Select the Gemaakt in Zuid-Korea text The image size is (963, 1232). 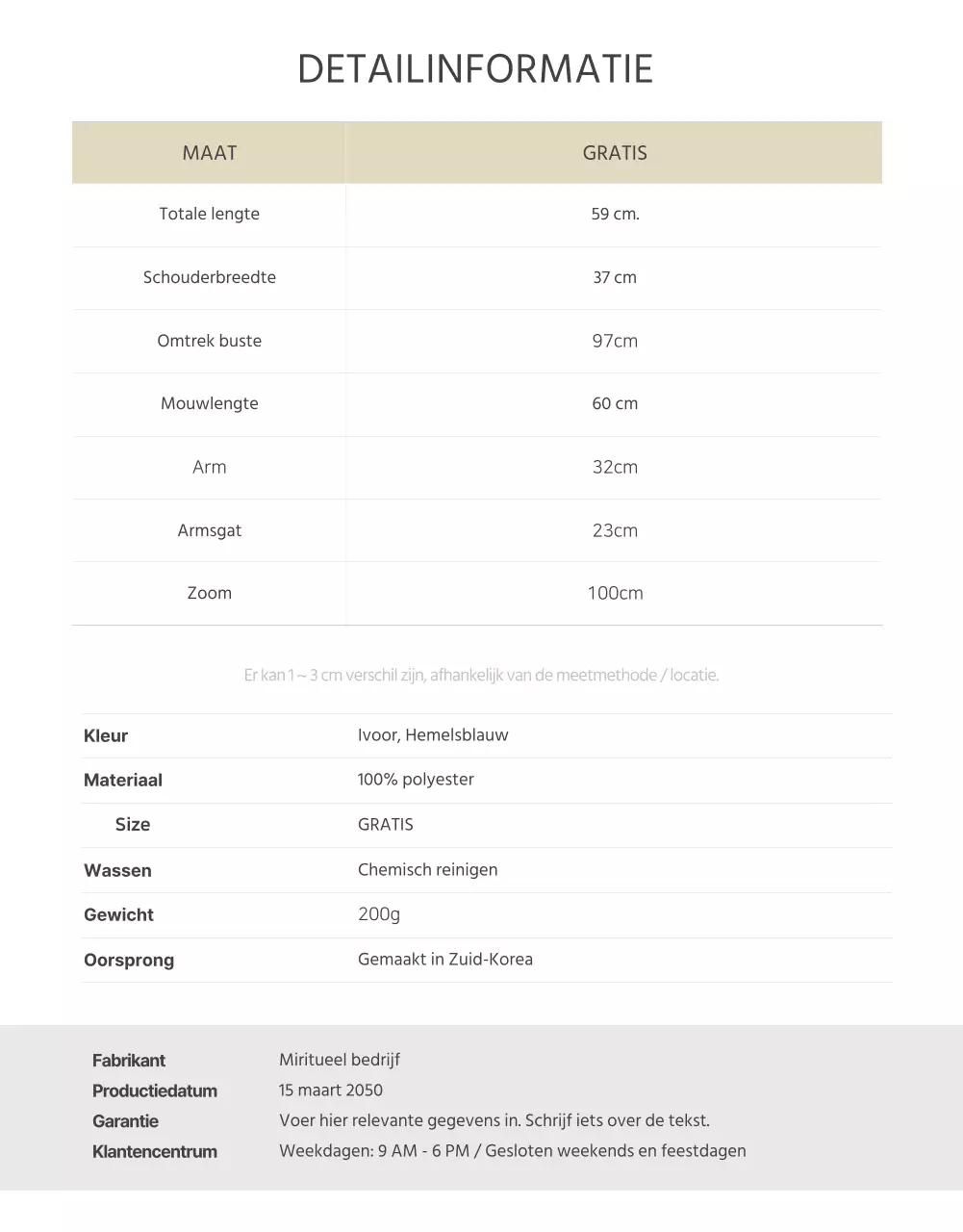(445, 960)
